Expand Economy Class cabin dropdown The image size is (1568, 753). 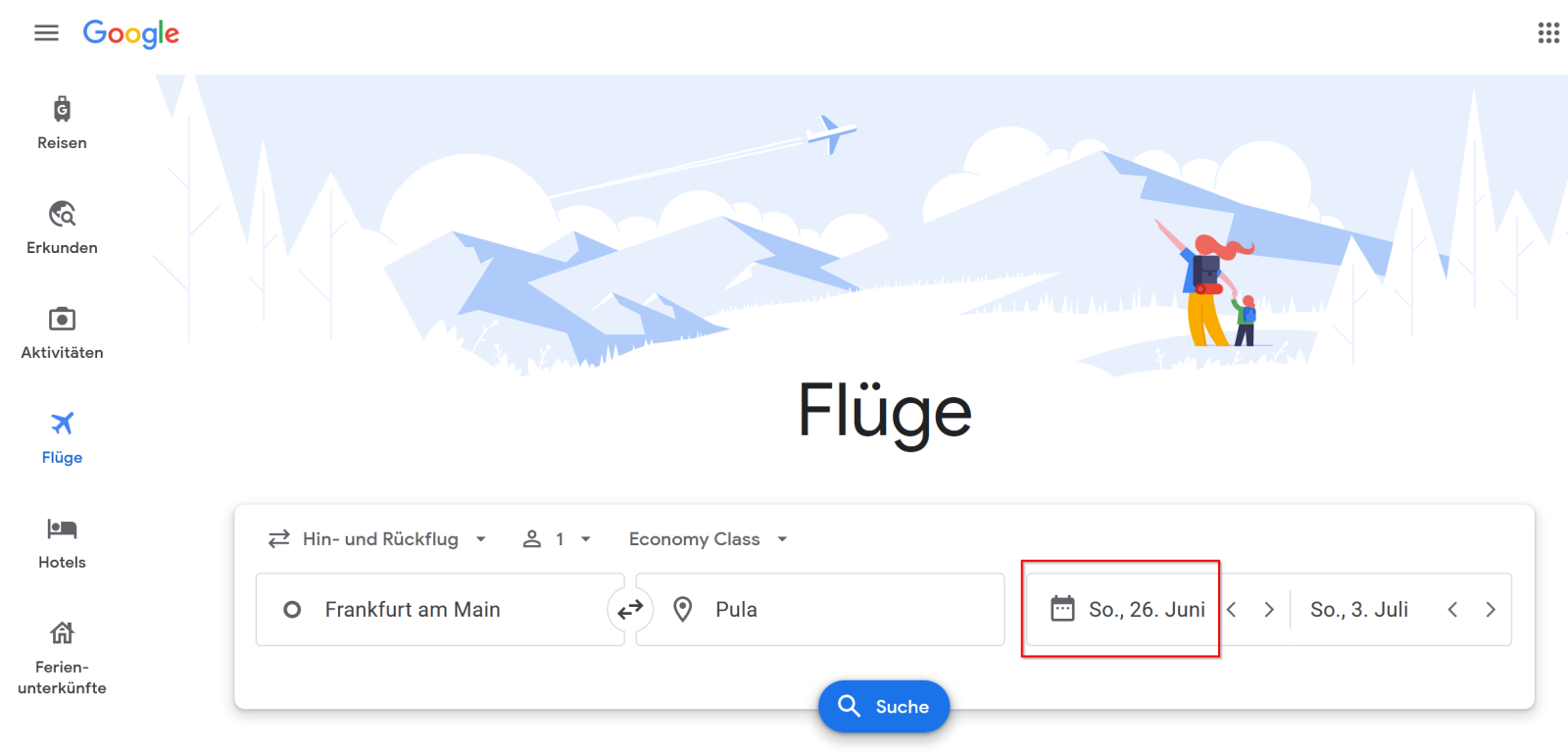pyautogui.click(x=709, y=539)
